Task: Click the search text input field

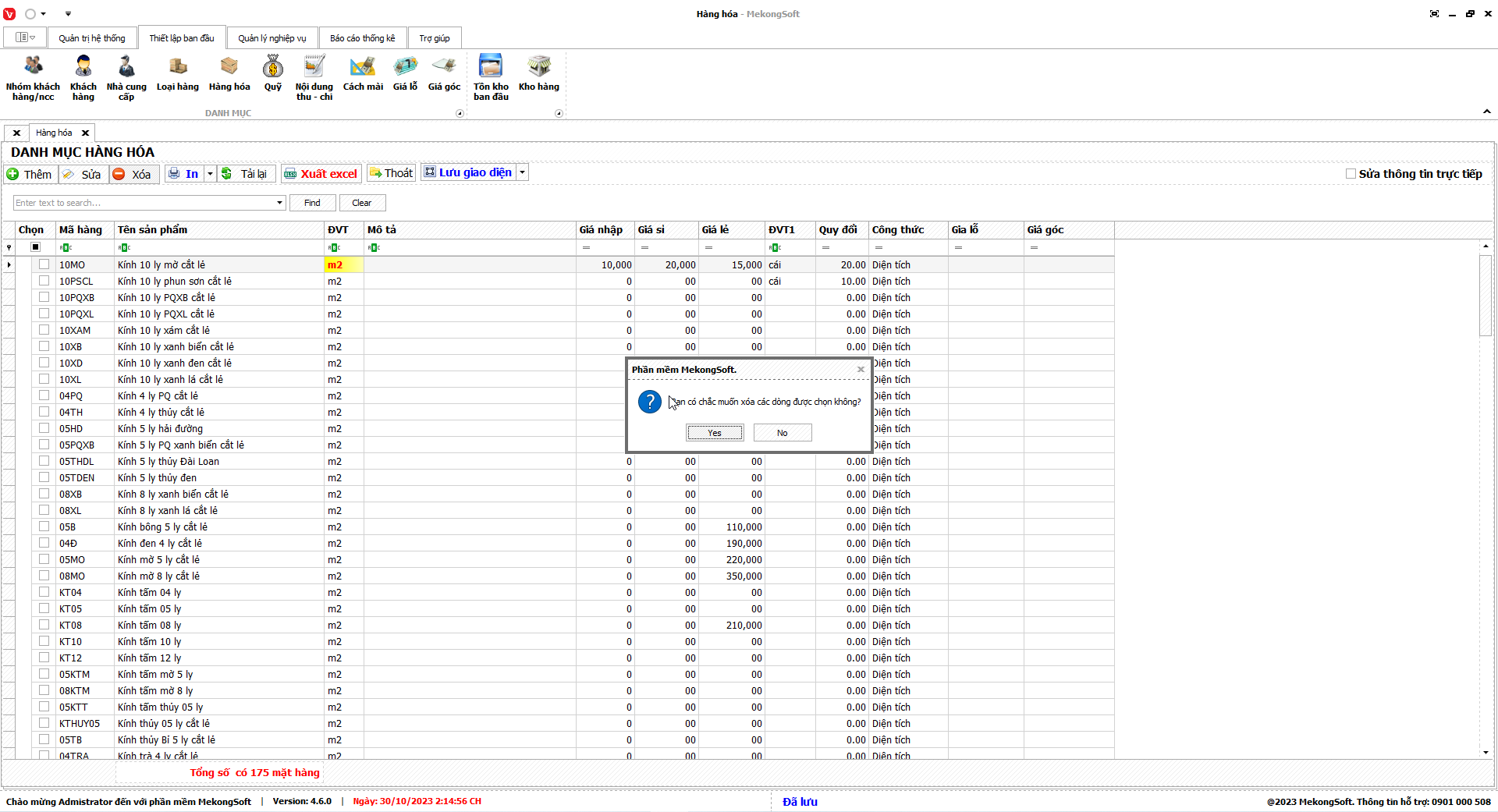Action: point(144,203)
